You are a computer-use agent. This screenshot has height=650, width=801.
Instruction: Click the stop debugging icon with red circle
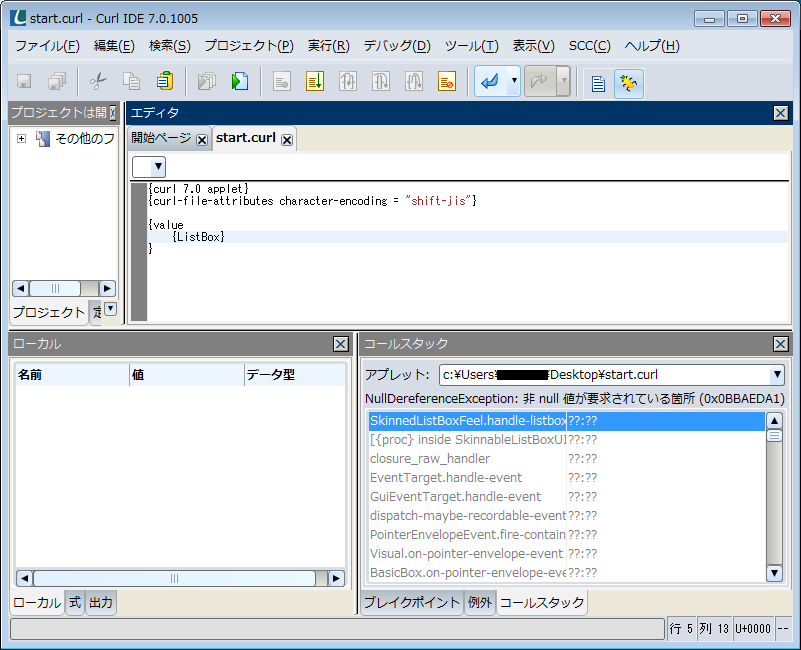[x=447, y=81]
